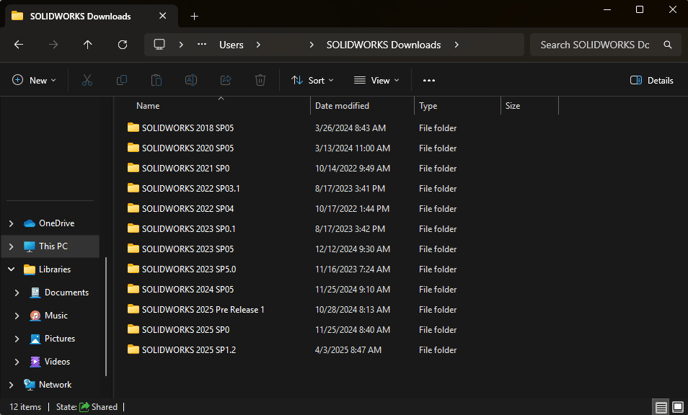Select Libraries in navigation pane
Screen dimensions: 688x415
(55, 269)
